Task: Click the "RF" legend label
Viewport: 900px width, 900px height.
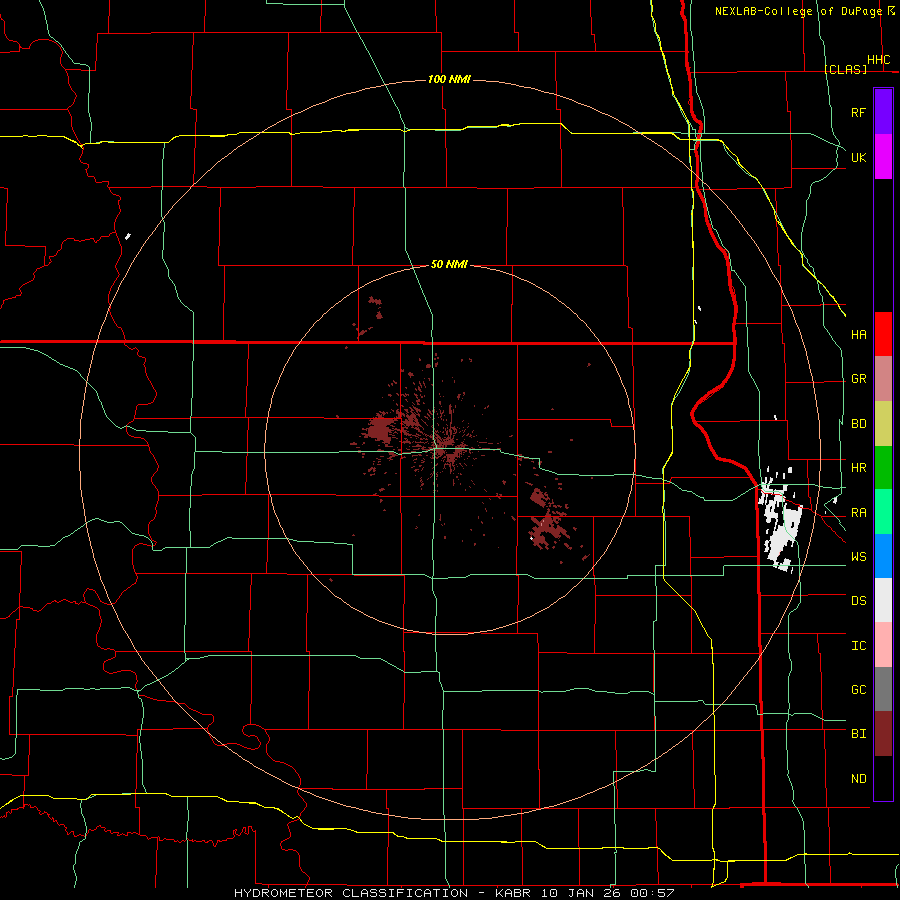Action: pyautogui.click(x=859, y=113)
